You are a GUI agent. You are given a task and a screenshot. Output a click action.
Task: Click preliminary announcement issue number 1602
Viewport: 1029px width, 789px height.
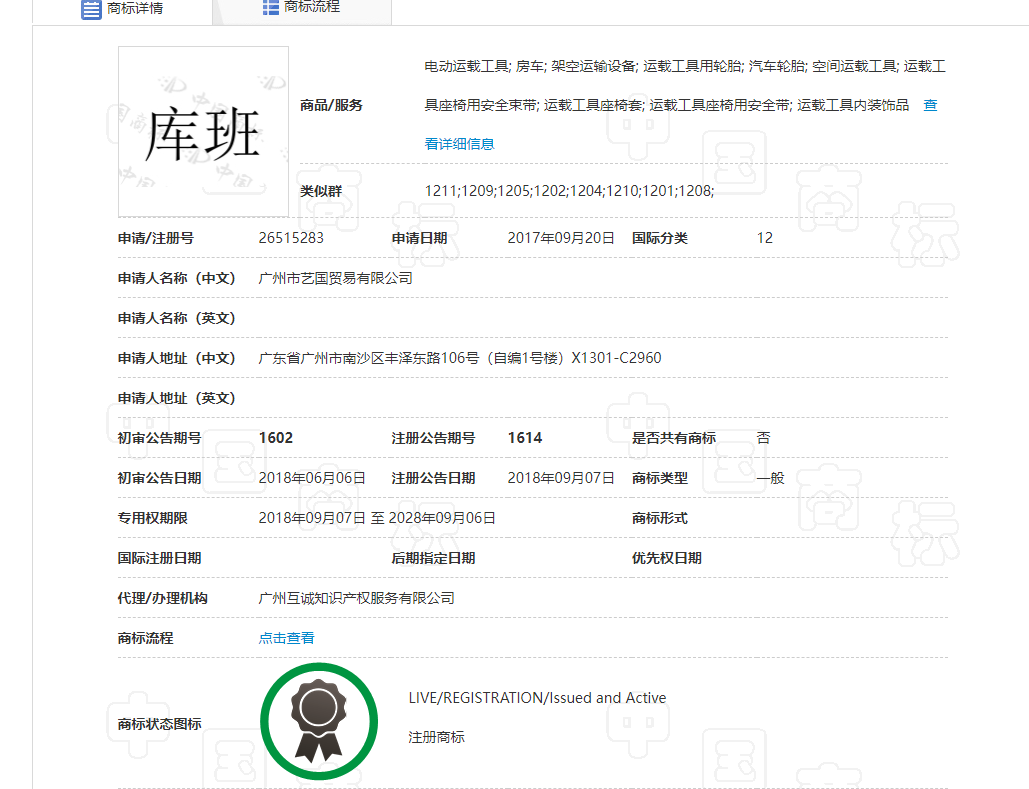[x=276, y=438]
